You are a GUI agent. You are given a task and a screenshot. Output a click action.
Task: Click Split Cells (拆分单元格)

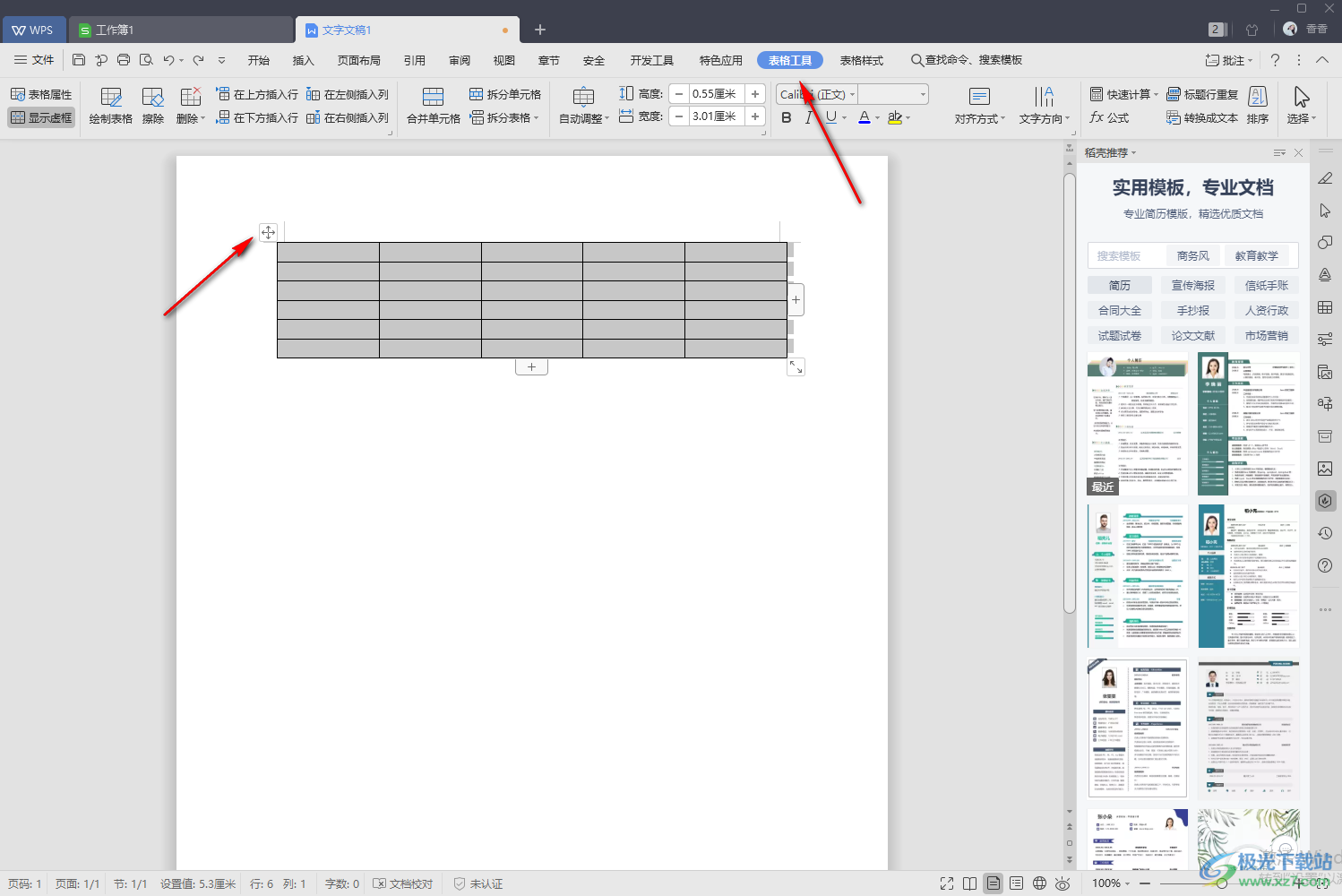pos(505,94)
